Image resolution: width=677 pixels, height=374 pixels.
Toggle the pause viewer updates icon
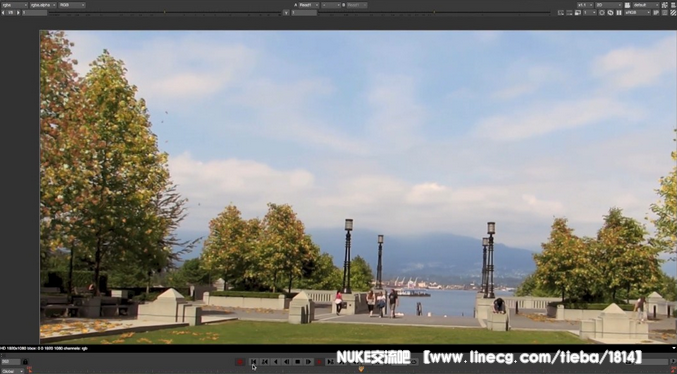(619, 13)
